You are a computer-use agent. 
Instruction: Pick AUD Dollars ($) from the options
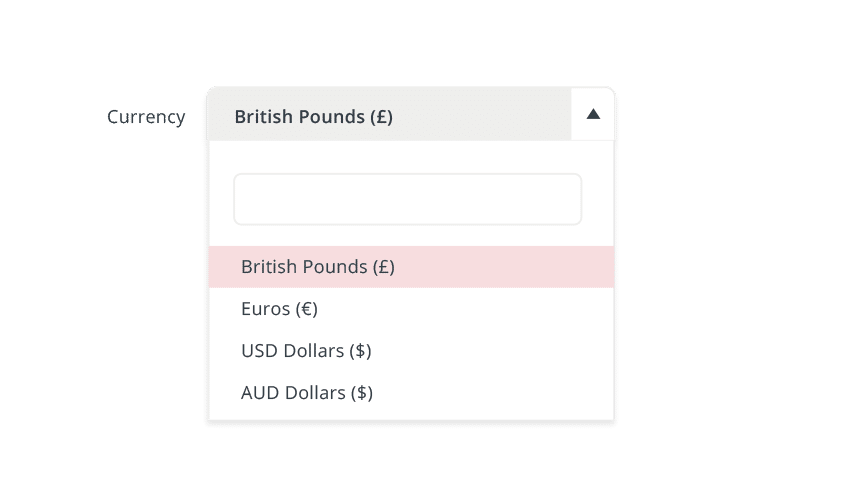click(307, 393)
